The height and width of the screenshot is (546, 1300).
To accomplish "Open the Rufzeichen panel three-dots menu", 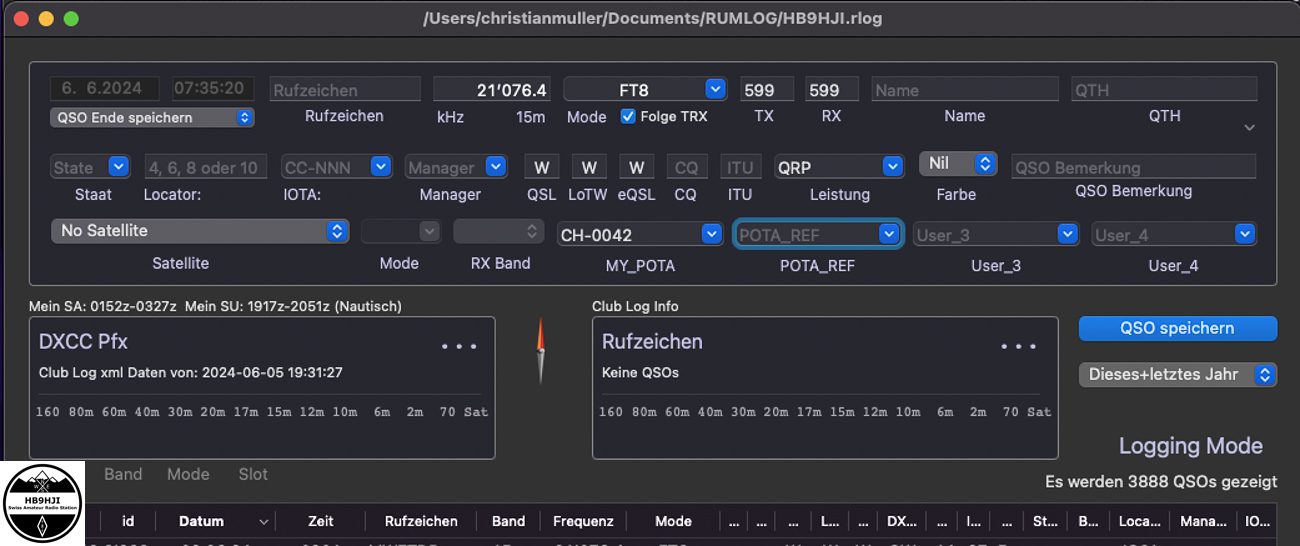I will (1018, 347).
